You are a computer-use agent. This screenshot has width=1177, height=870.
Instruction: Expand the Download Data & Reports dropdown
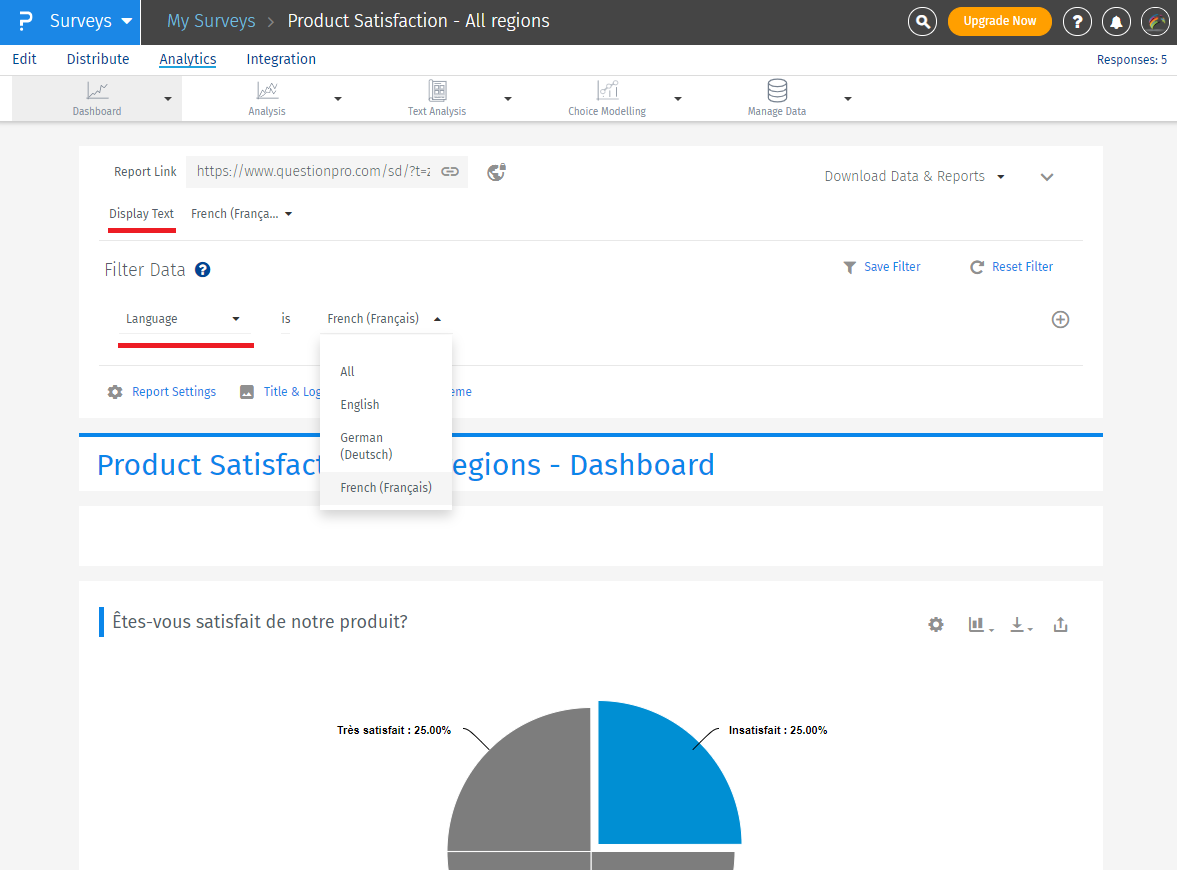pyautogui.click(x=914, y=177)
